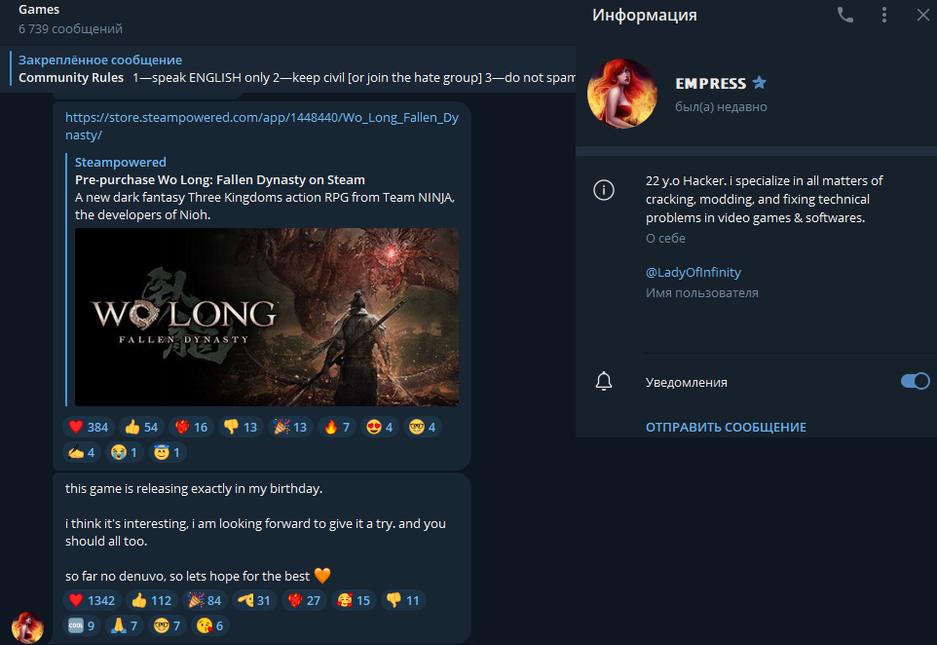Click the party popper reaction with 84
The width and height of the screenshot is (937, 645).
coord(200,601)
